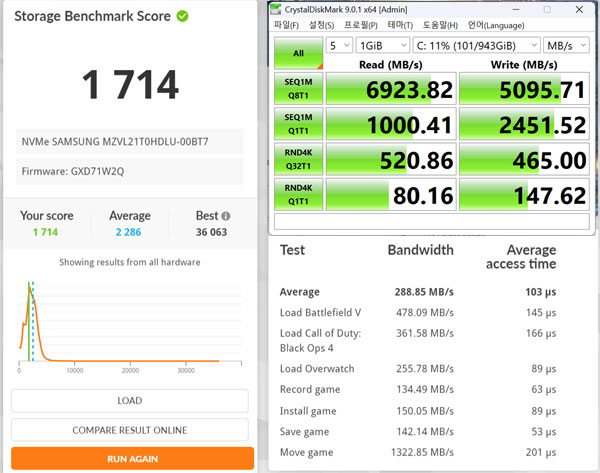
Task: Open the 설정(S) menu
Action: (x=322, y=25)
